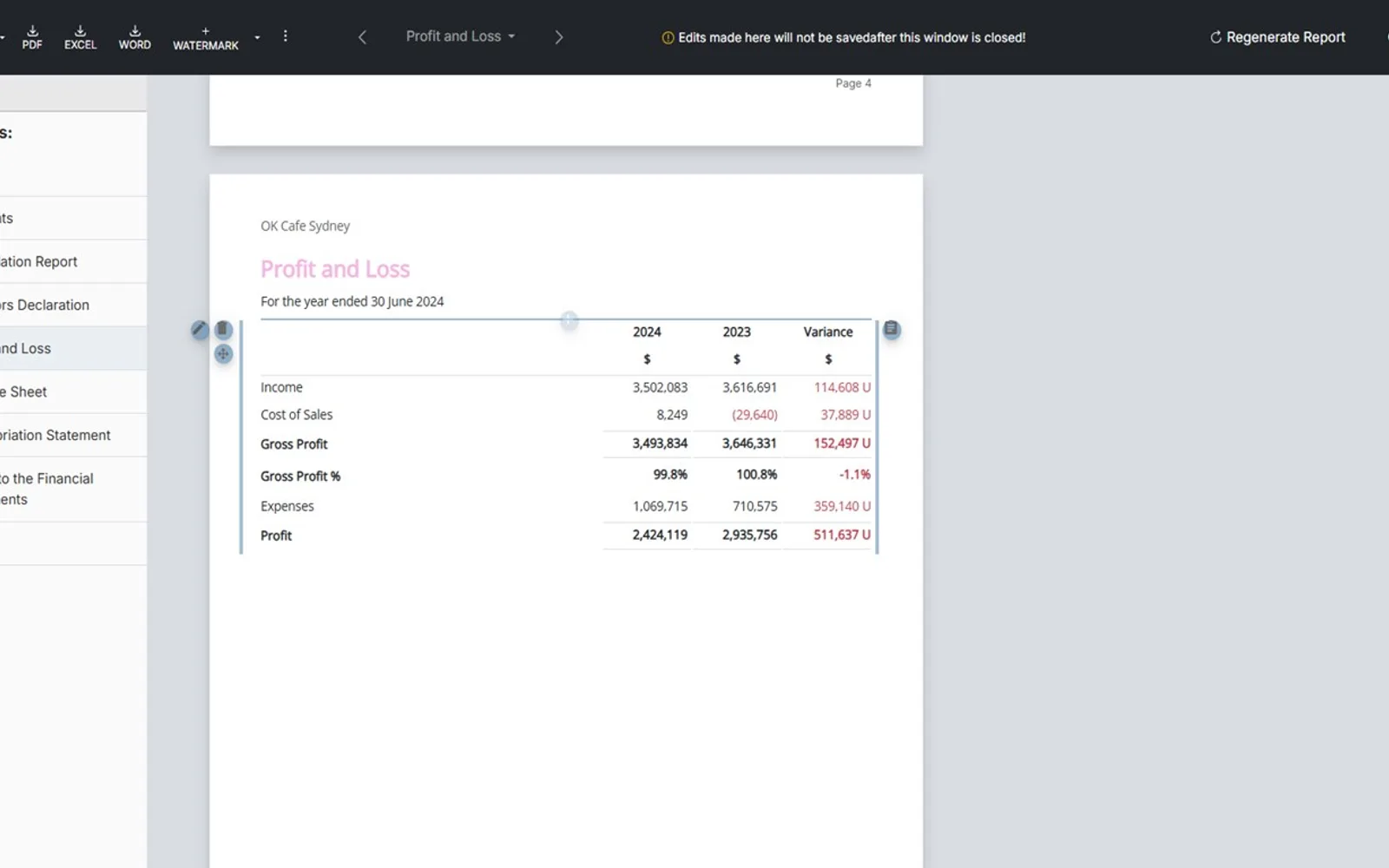Click the insert handle above the table

pos(569,320)
